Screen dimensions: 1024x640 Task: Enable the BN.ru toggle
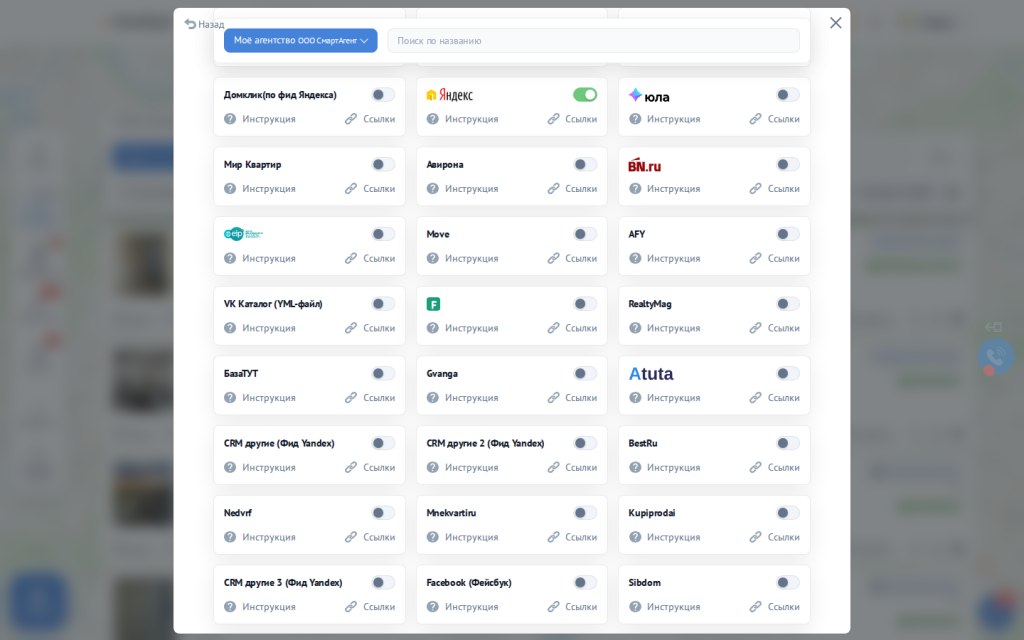click(x=788, y=165)
